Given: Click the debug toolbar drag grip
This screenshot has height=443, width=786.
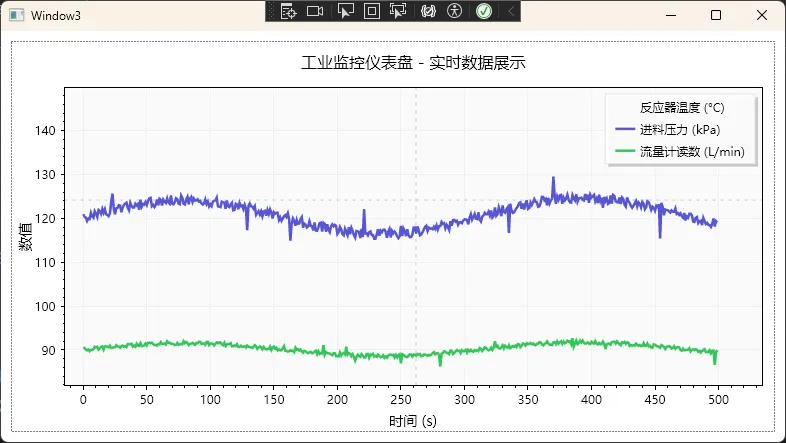Looking at the screenshot, I should [x=271, y=11].
